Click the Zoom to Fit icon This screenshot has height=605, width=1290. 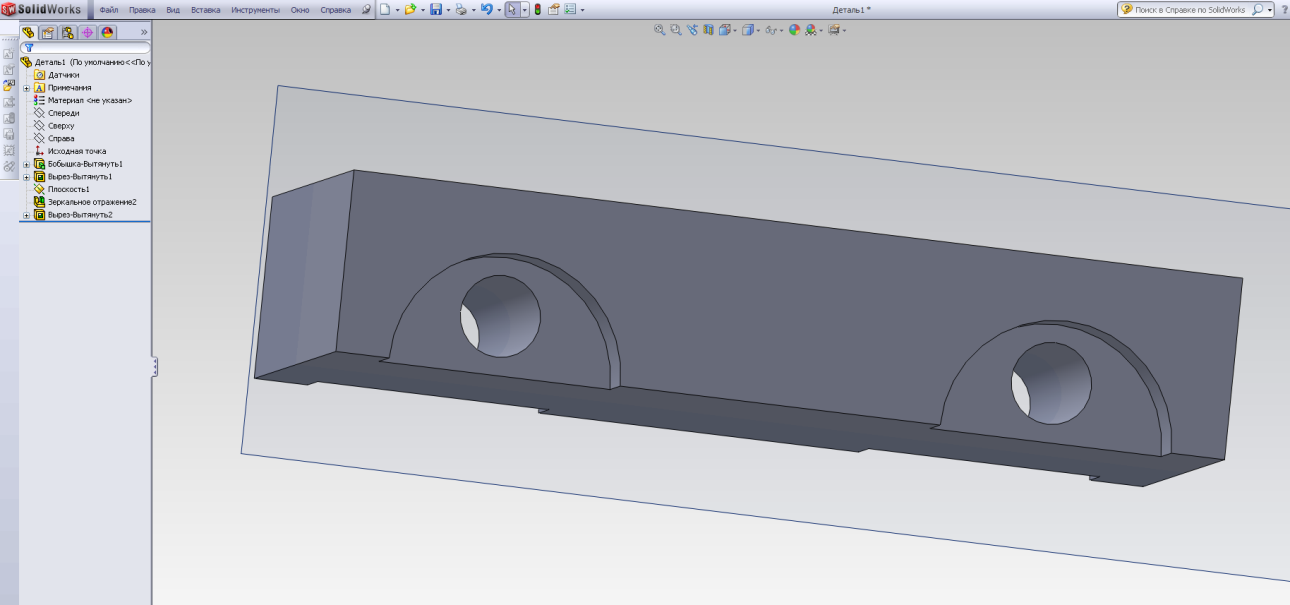tap(659, 30)
